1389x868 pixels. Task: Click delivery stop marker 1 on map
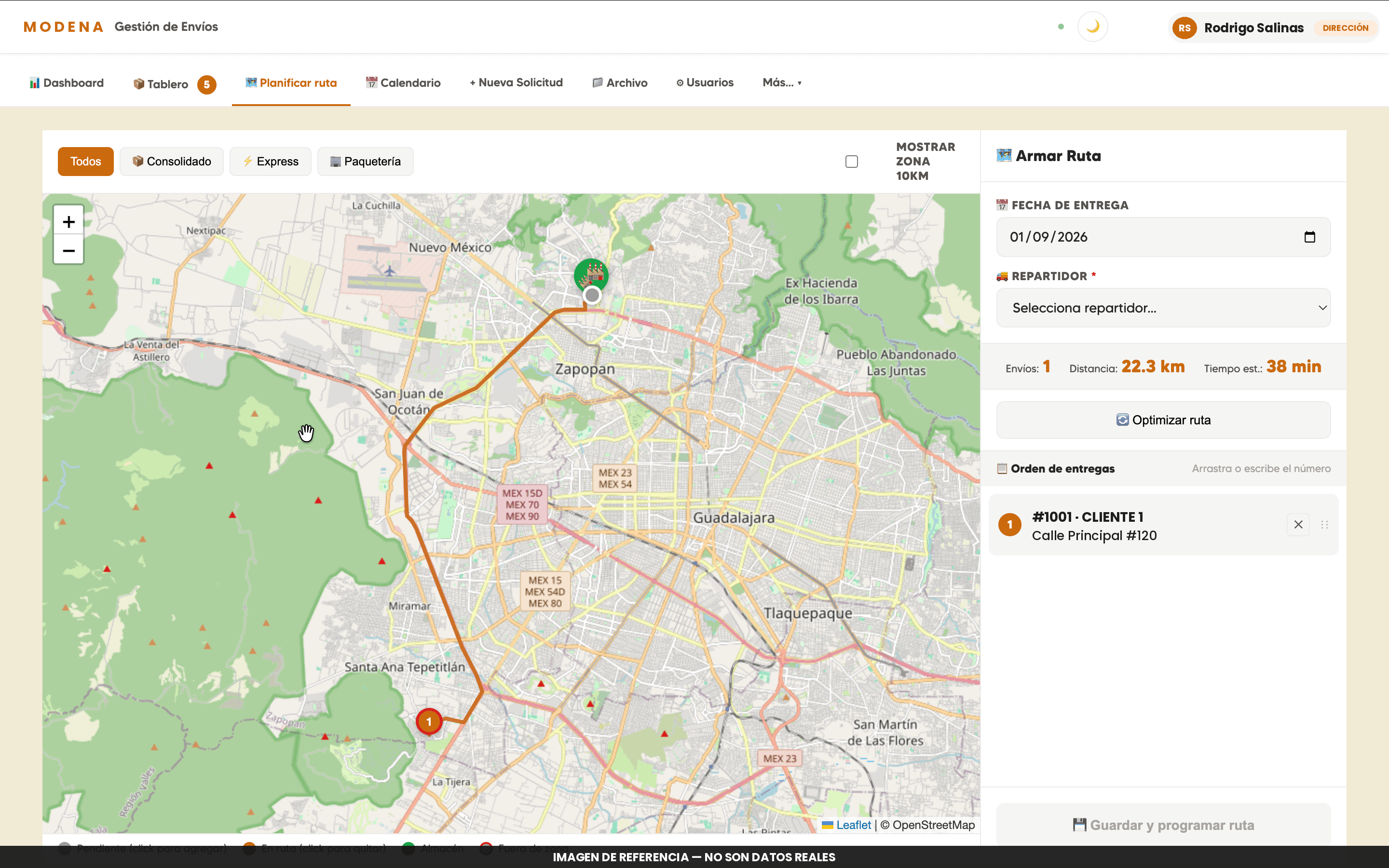click(x=429, y=721)
